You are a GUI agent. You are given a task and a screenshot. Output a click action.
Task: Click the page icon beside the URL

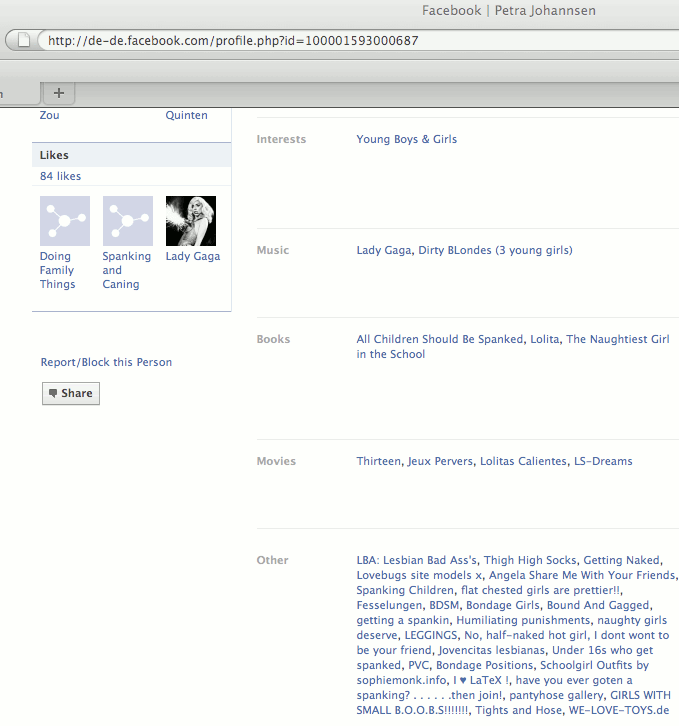[23, 40]
